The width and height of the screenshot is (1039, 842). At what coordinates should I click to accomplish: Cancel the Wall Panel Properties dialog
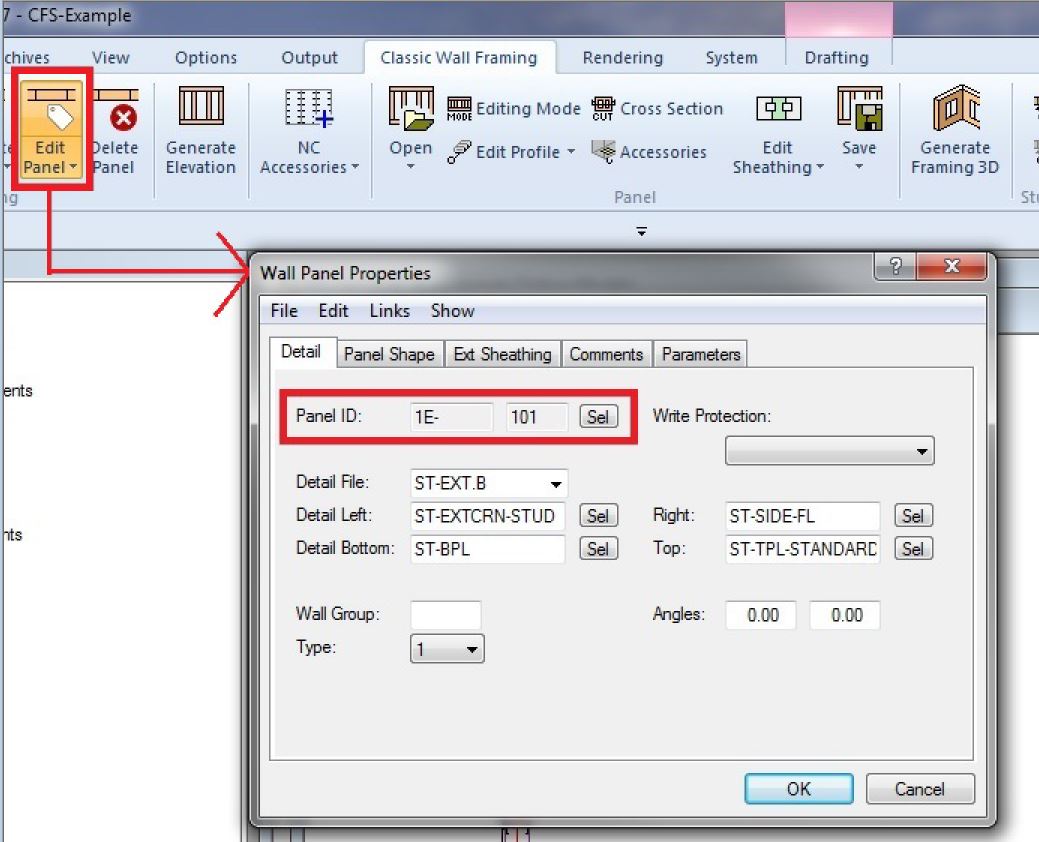coord(919,789)
